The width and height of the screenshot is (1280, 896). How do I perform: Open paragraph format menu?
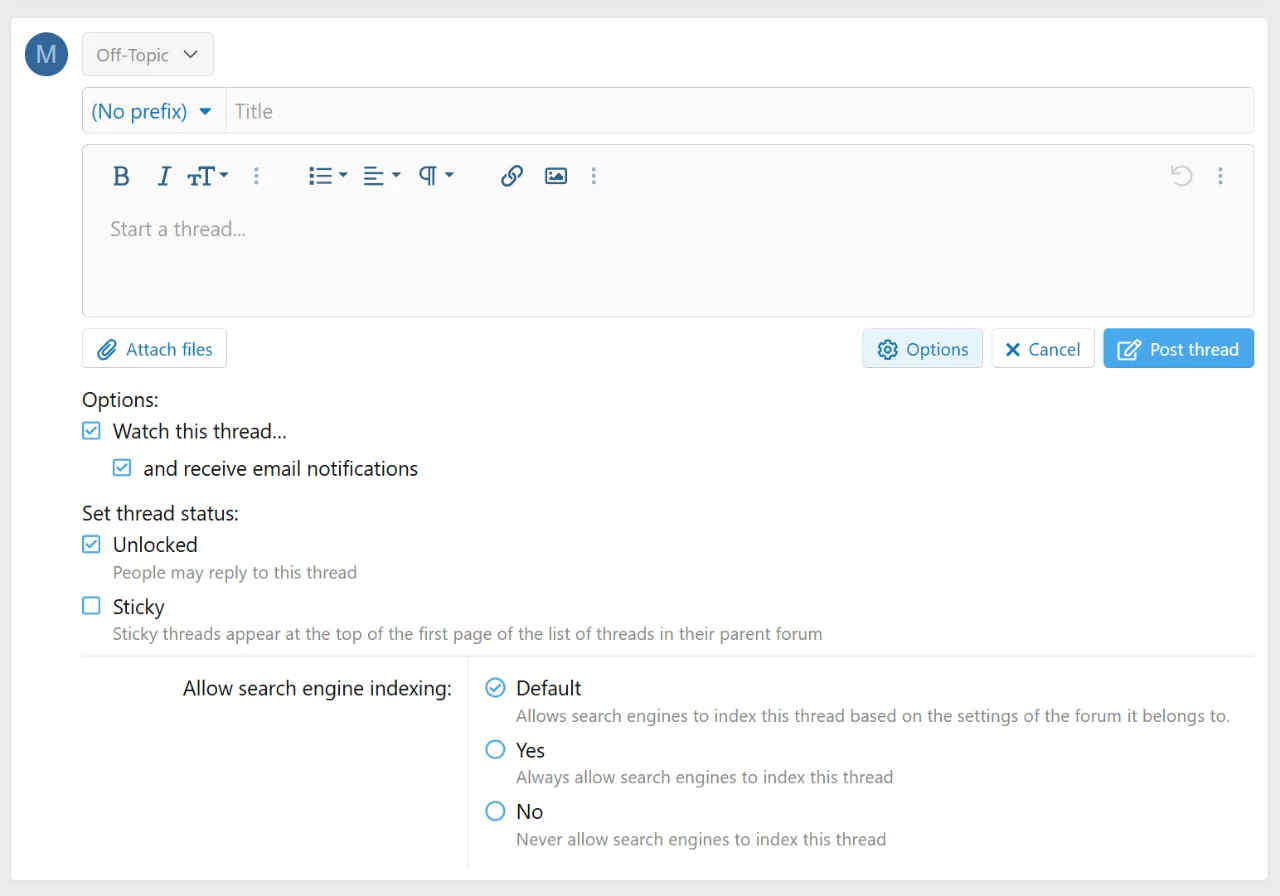point(436,176)
